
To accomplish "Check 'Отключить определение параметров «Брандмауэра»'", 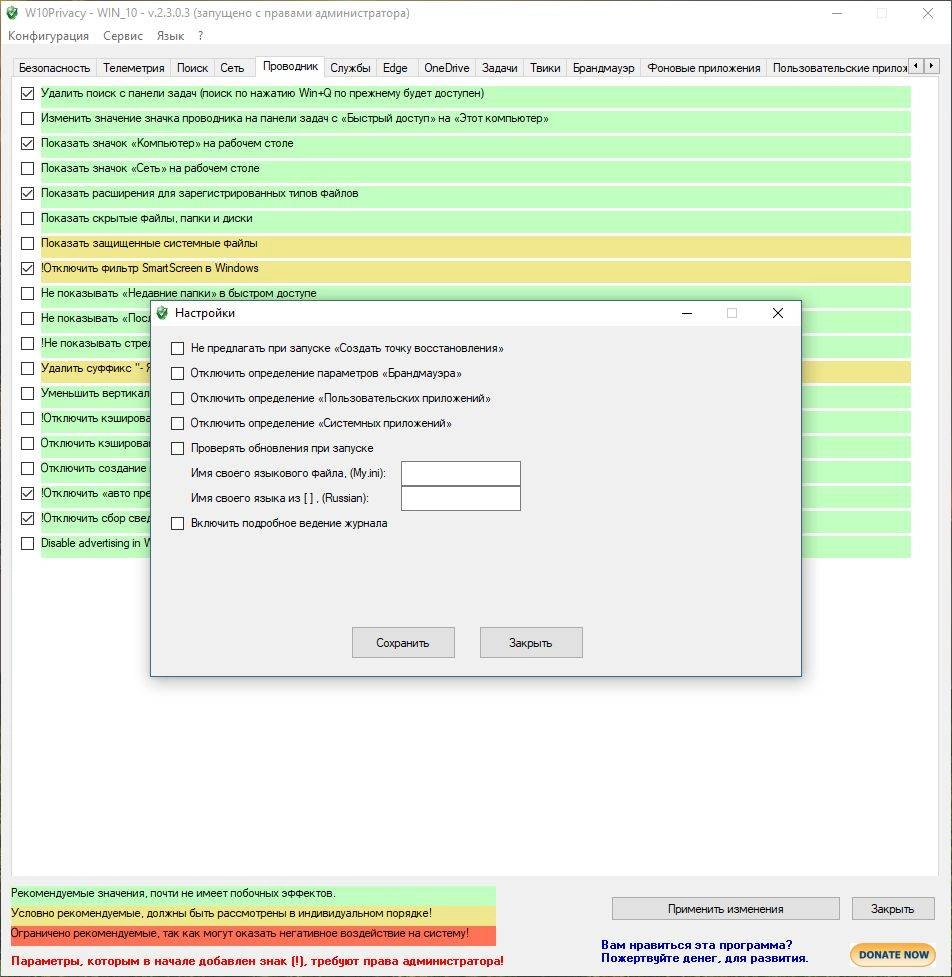I will [178, 373].
